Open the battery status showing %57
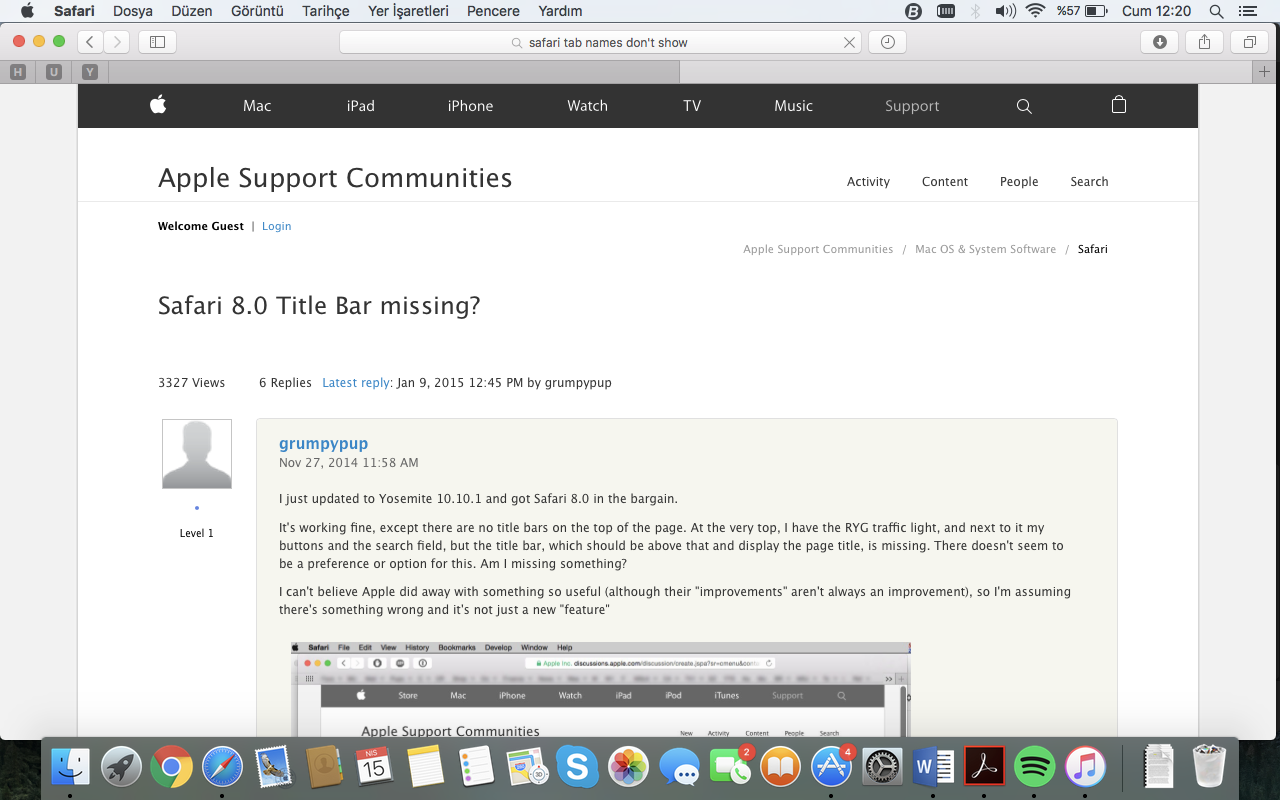 1082,11
